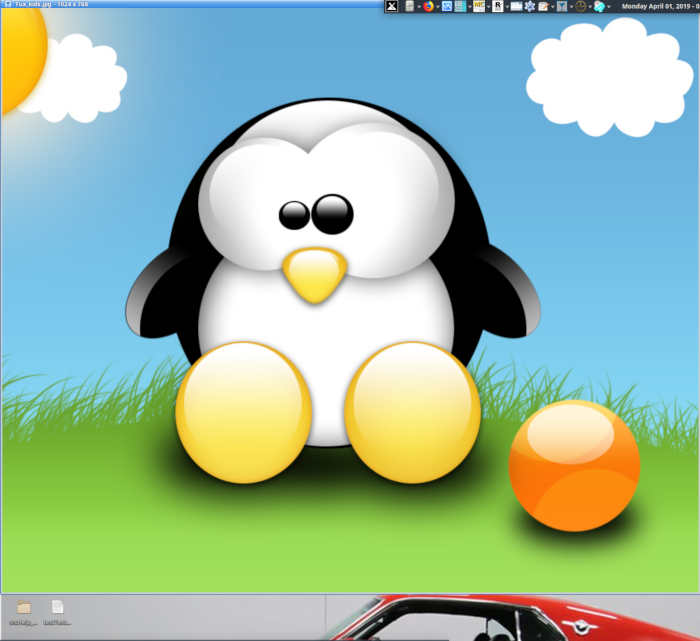Expand the dropdown arrow beside the Firefox icon
The width and height of the screenshot is (700, 641).
(437, 6)
